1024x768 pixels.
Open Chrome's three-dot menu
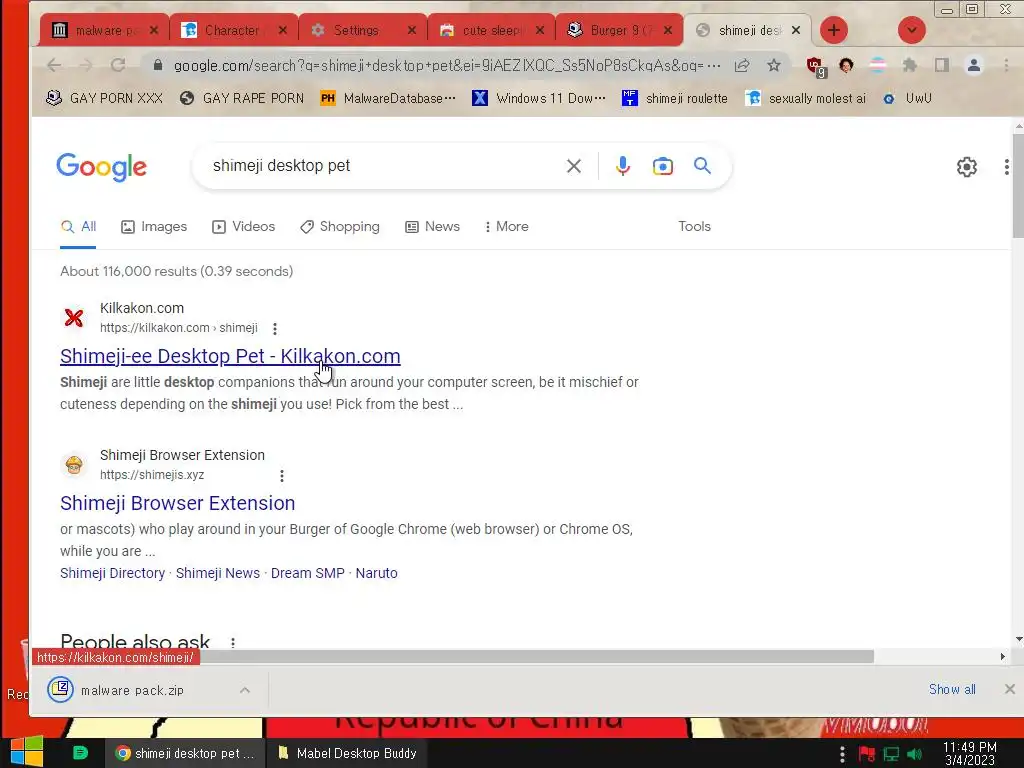(x=1006, y=65)
